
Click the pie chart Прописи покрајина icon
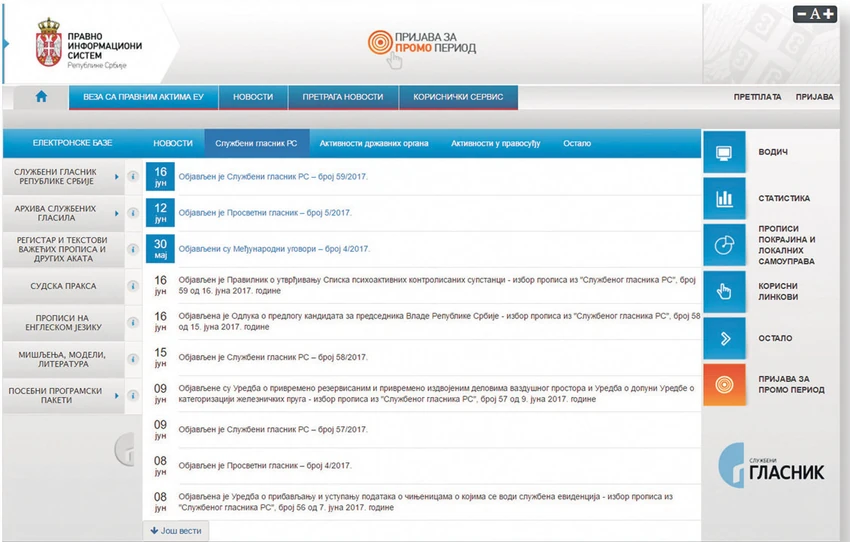(724, 245)
